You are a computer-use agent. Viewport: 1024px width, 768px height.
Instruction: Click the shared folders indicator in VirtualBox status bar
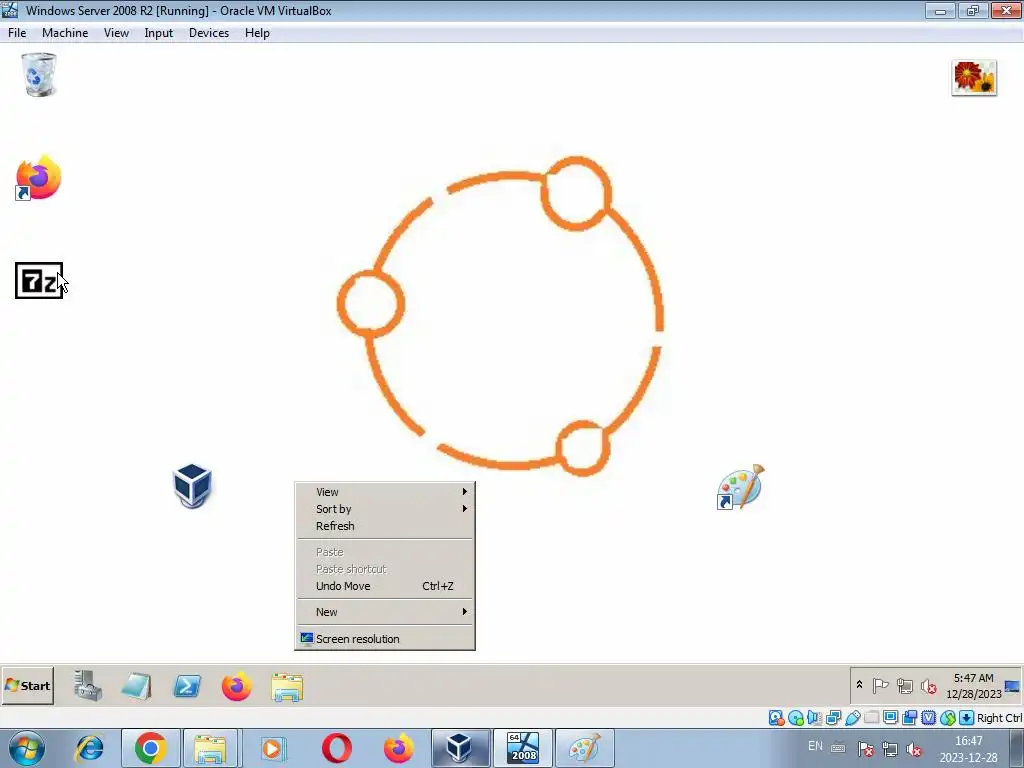pyautogui.click(x=871, y=718)
